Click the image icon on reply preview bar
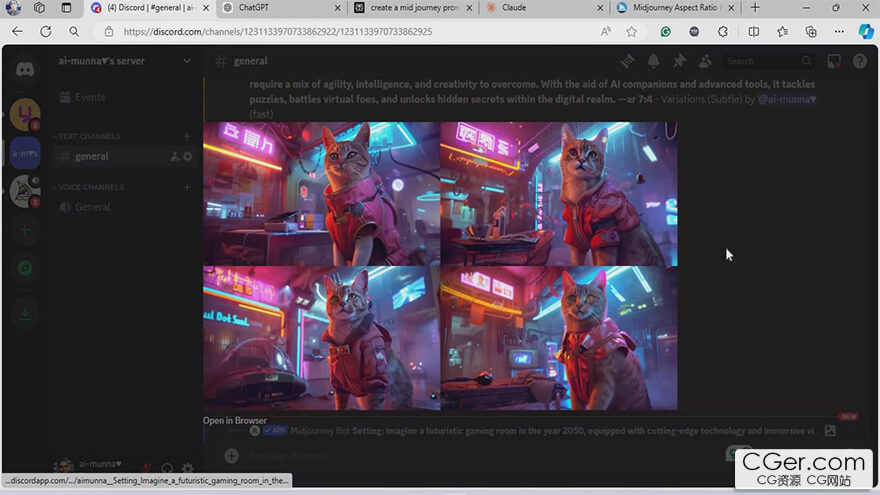 click(x=830, y=430)
